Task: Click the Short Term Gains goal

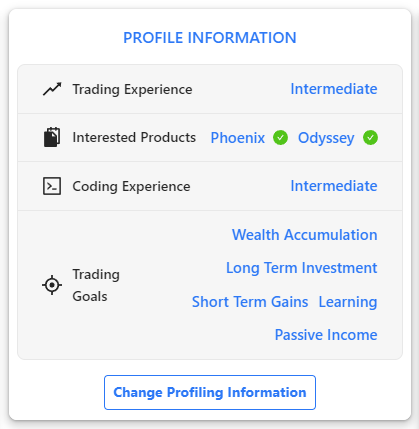Action: pyautogui.click(x=250, y=302)
